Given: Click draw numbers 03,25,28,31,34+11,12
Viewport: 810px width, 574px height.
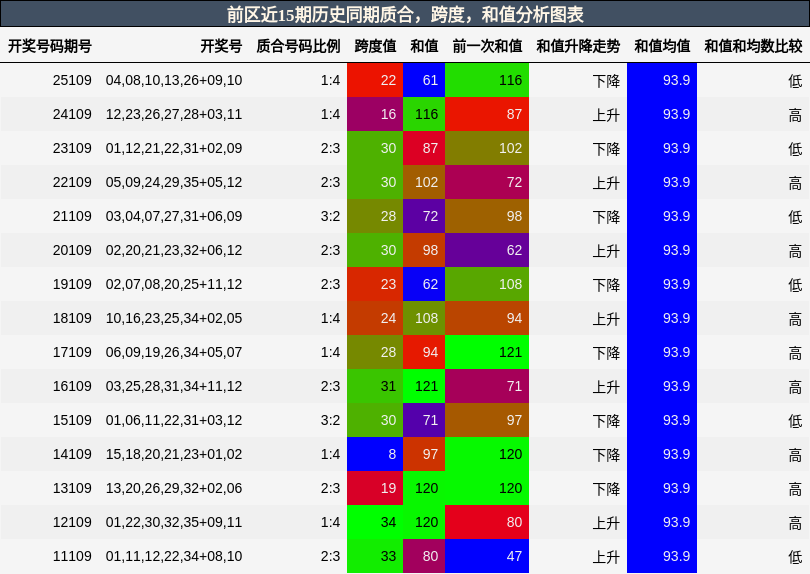Looking at the screenshot, I should pos(174,386).
